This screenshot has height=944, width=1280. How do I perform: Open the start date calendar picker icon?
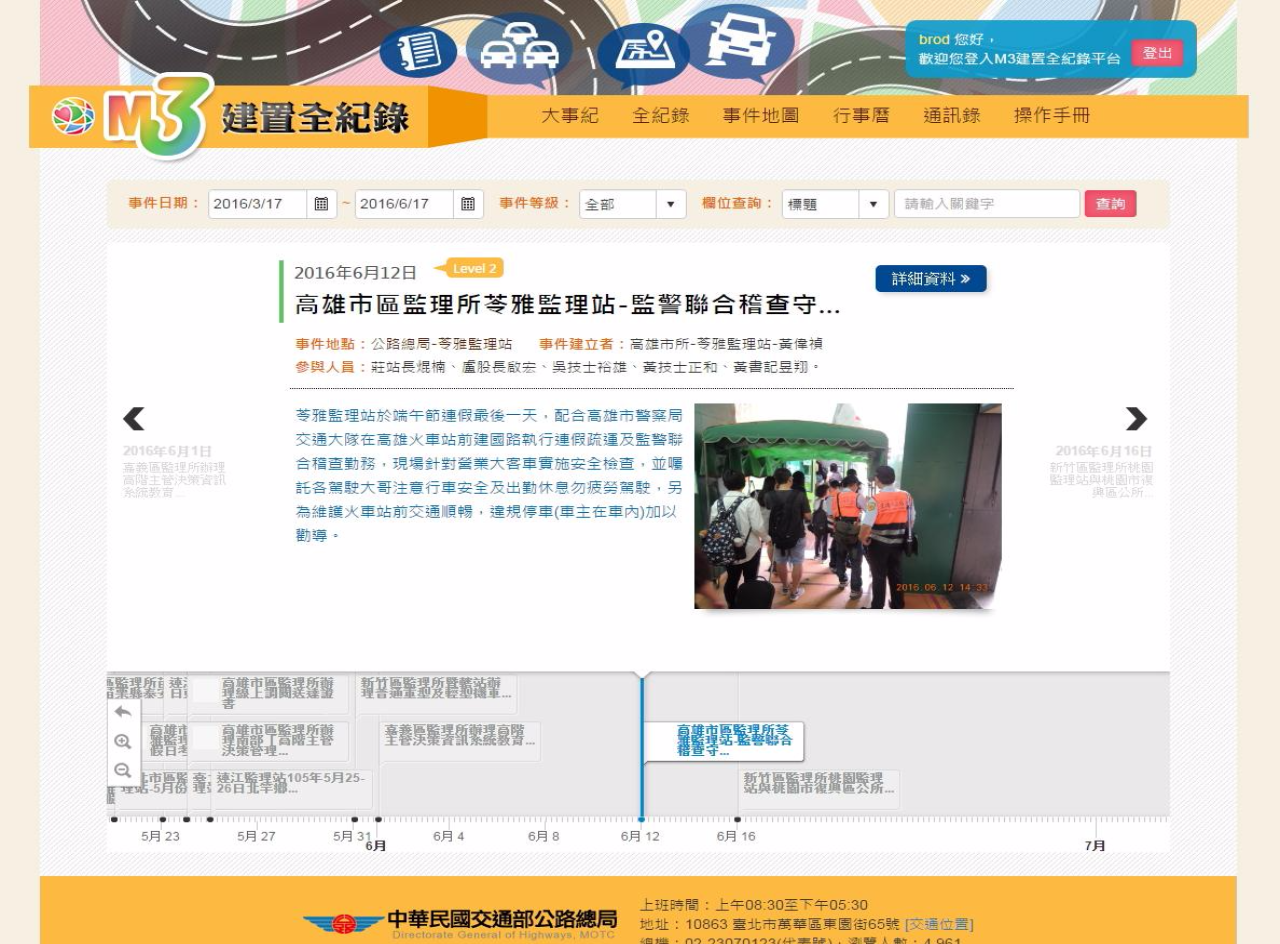click(x=321, y=204)
